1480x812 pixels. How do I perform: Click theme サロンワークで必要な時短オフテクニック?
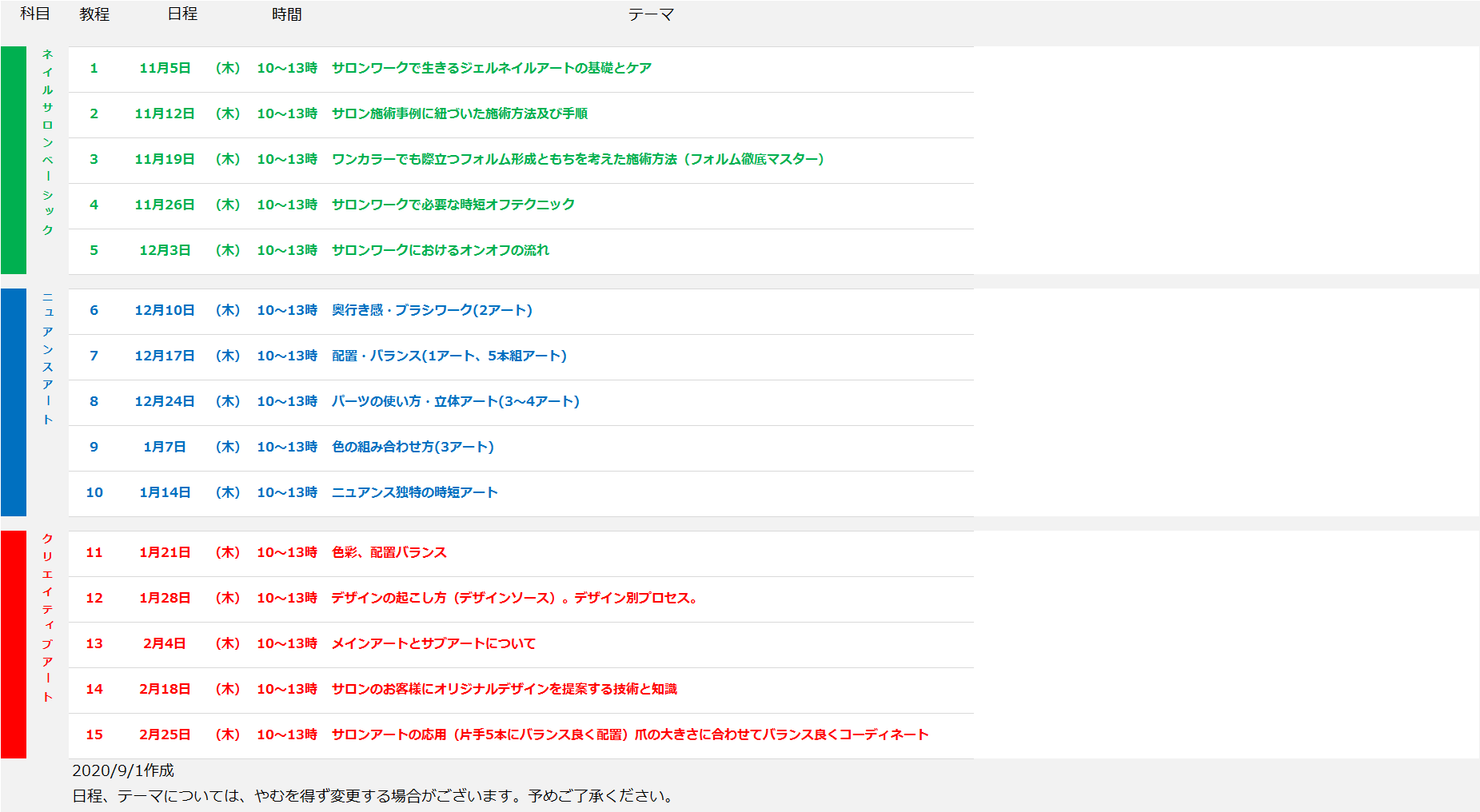[453, 205]
